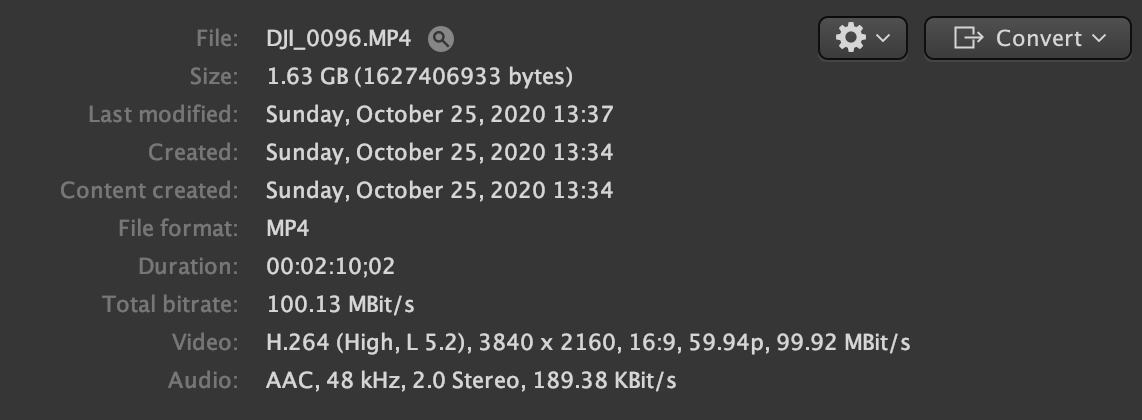
Task: Expand the Convert dropdown menu
Action: [x=1027, y=38]
